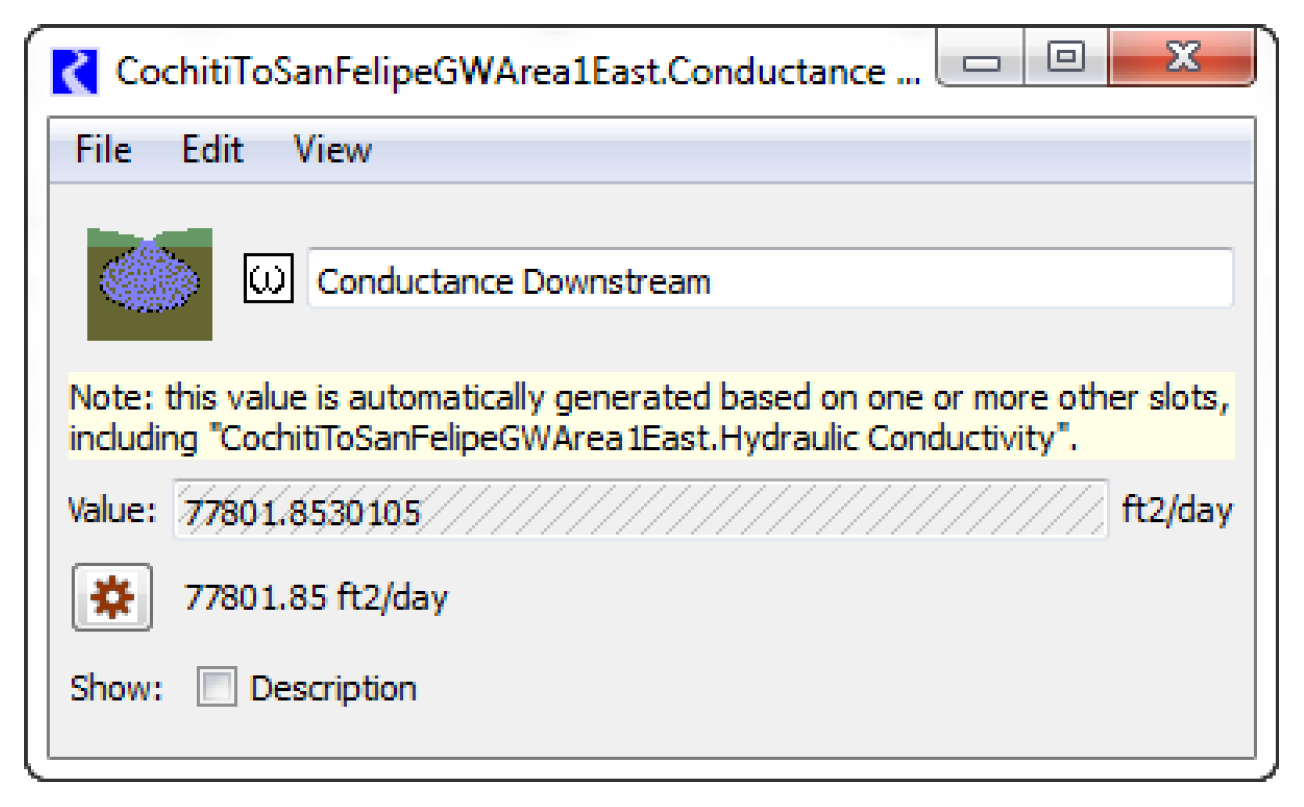
Task: Click the yellow auto-generated note text
Action: coord(650,400)
